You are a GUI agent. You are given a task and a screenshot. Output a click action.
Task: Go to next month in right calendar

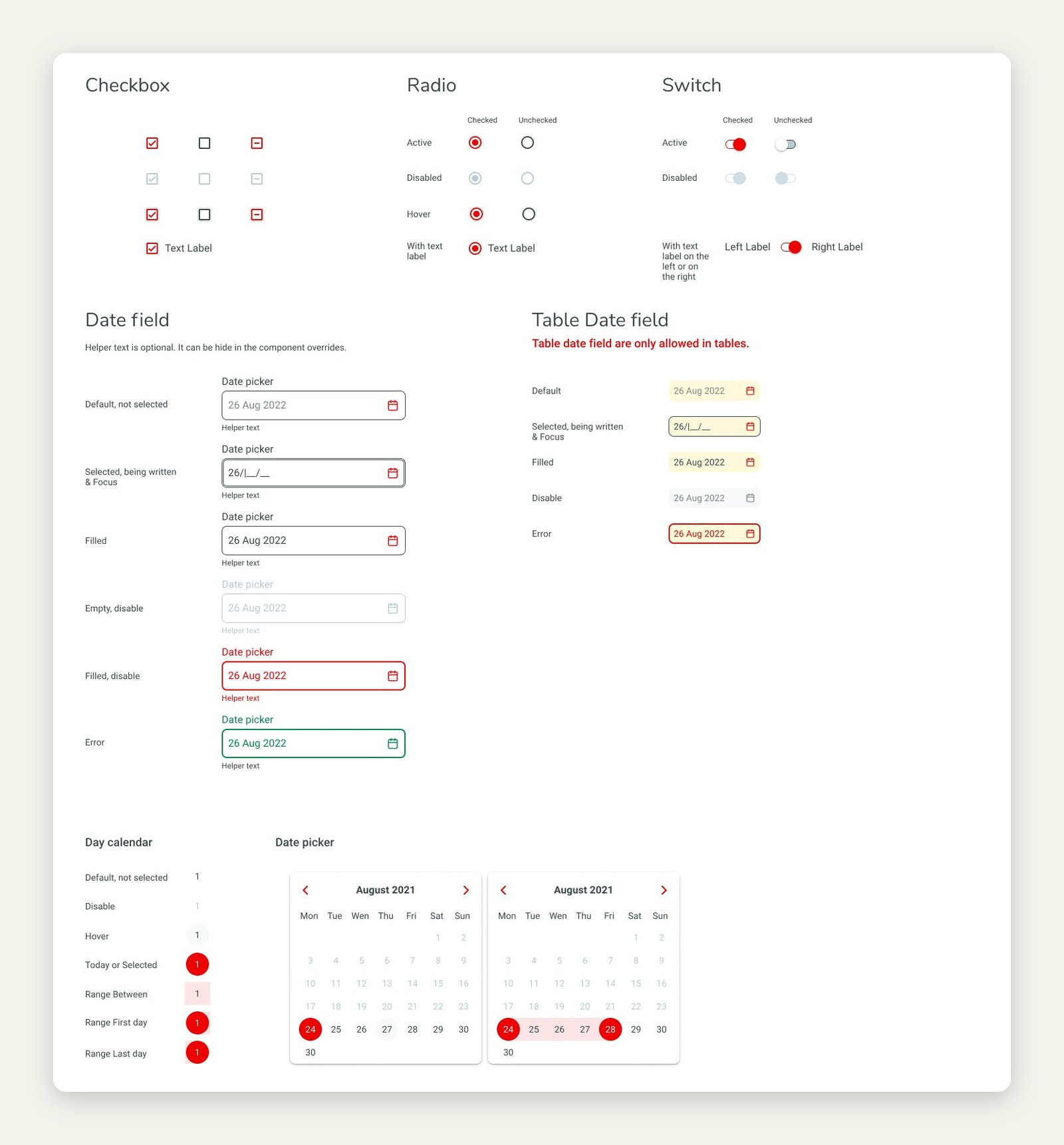664,890
